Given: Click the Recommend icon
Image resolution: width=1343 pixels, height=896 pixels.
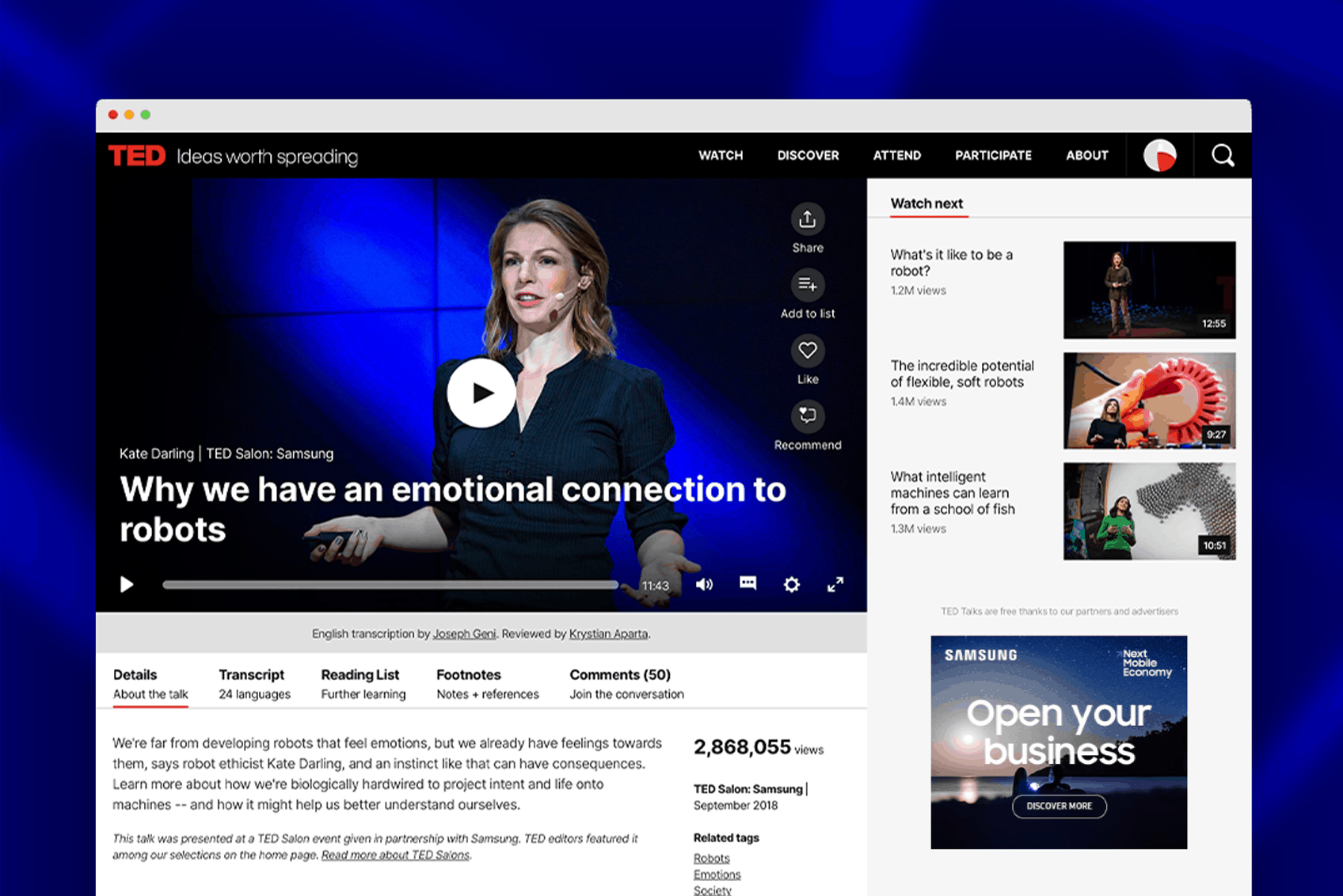Looking at the screenshot, I should (x=807, y=416).
